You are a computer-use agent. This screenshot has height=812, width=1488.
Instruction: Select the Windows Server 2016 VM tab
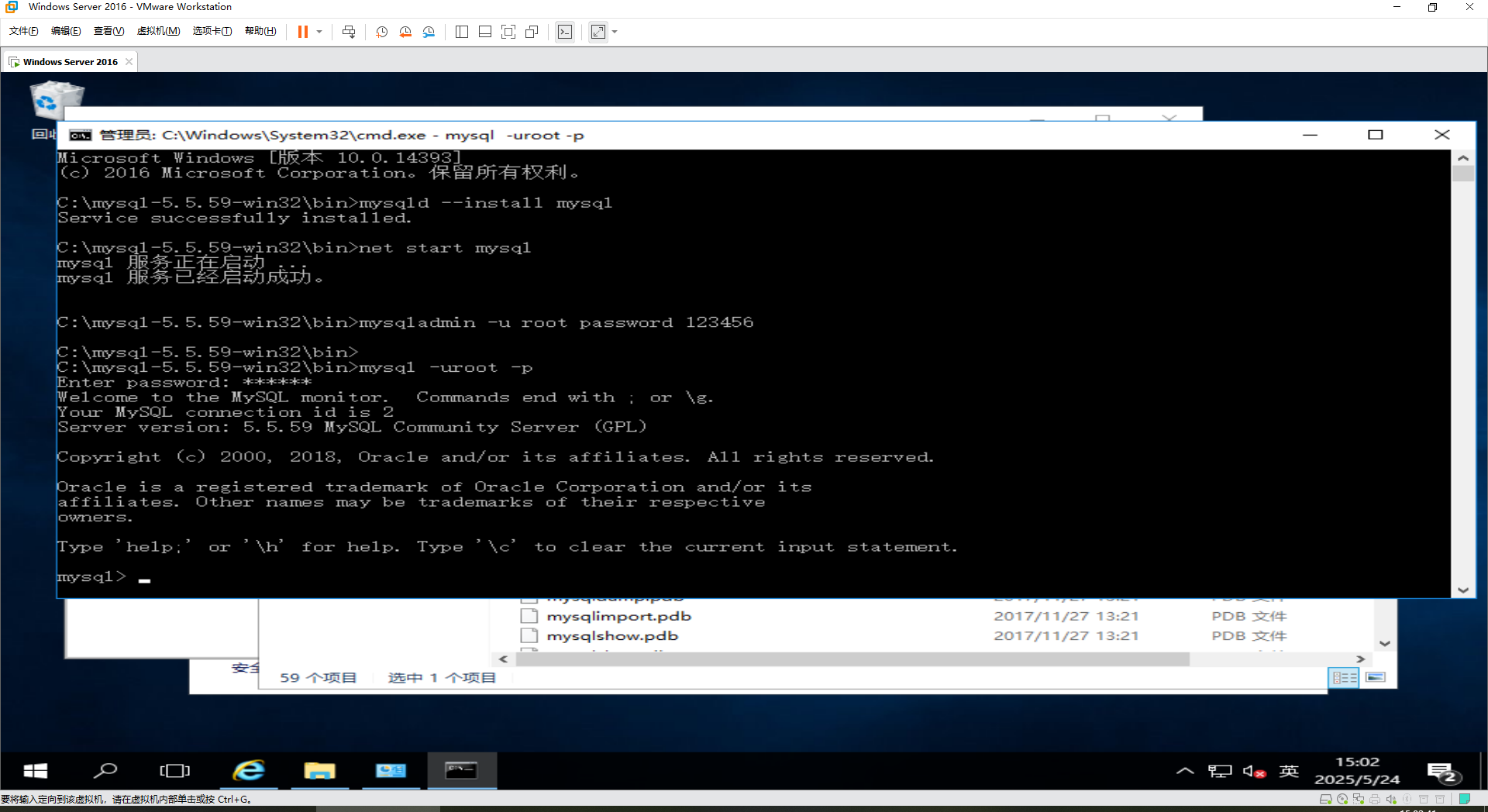pyautogui.click(x=70, y=62)
